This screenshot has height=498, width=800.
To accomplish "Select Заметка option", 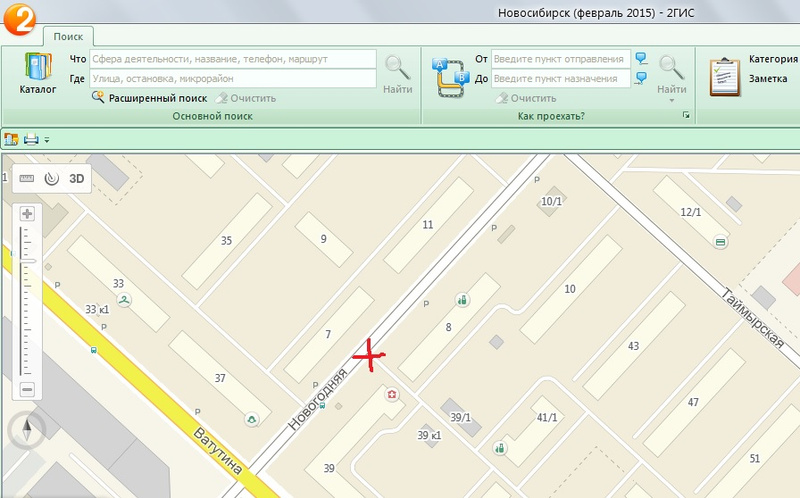I will point(768,79).
